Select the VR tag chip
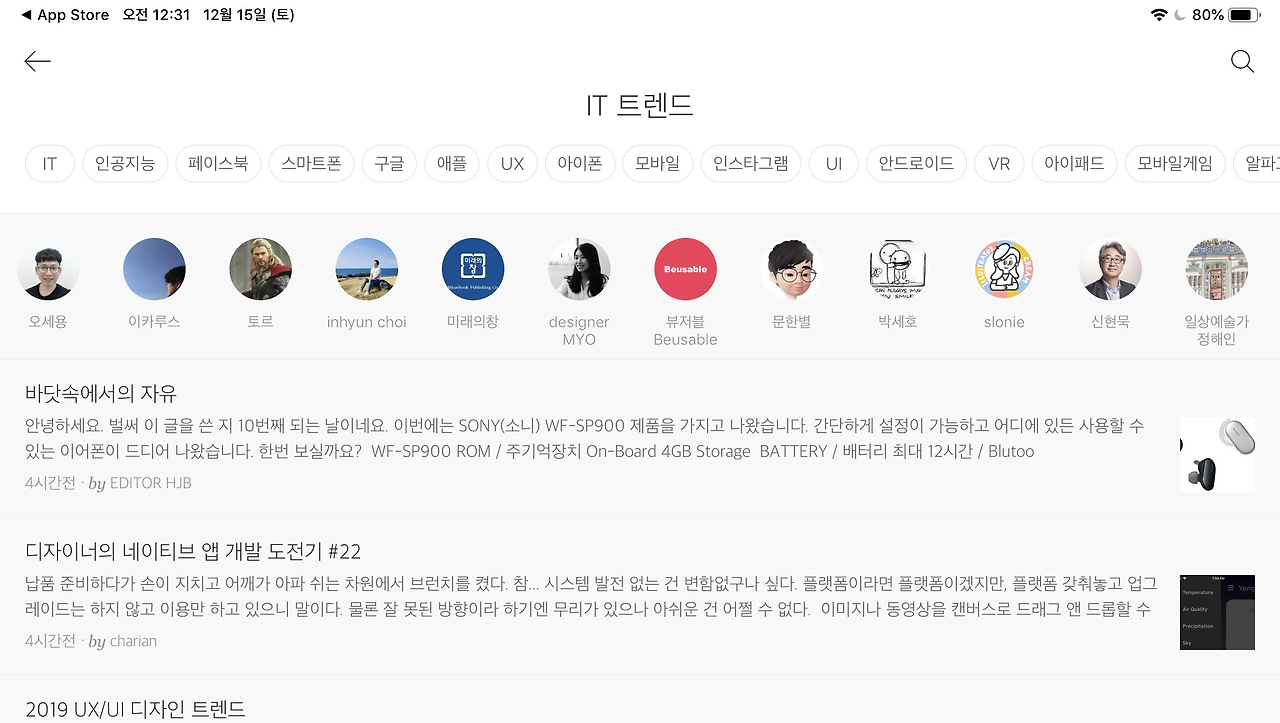The height and width of the screenshot is (723, 1280). [x=999, y=164]
